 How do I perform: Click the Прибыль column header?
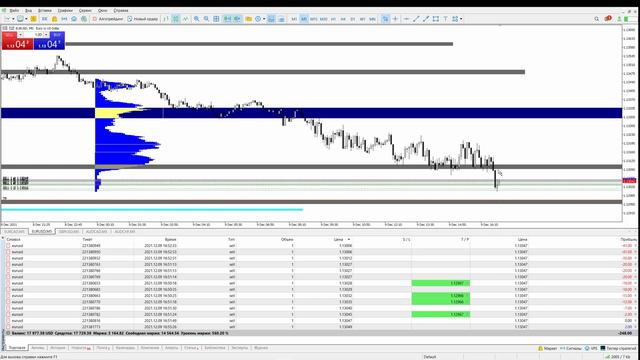(x=628, y=239)
